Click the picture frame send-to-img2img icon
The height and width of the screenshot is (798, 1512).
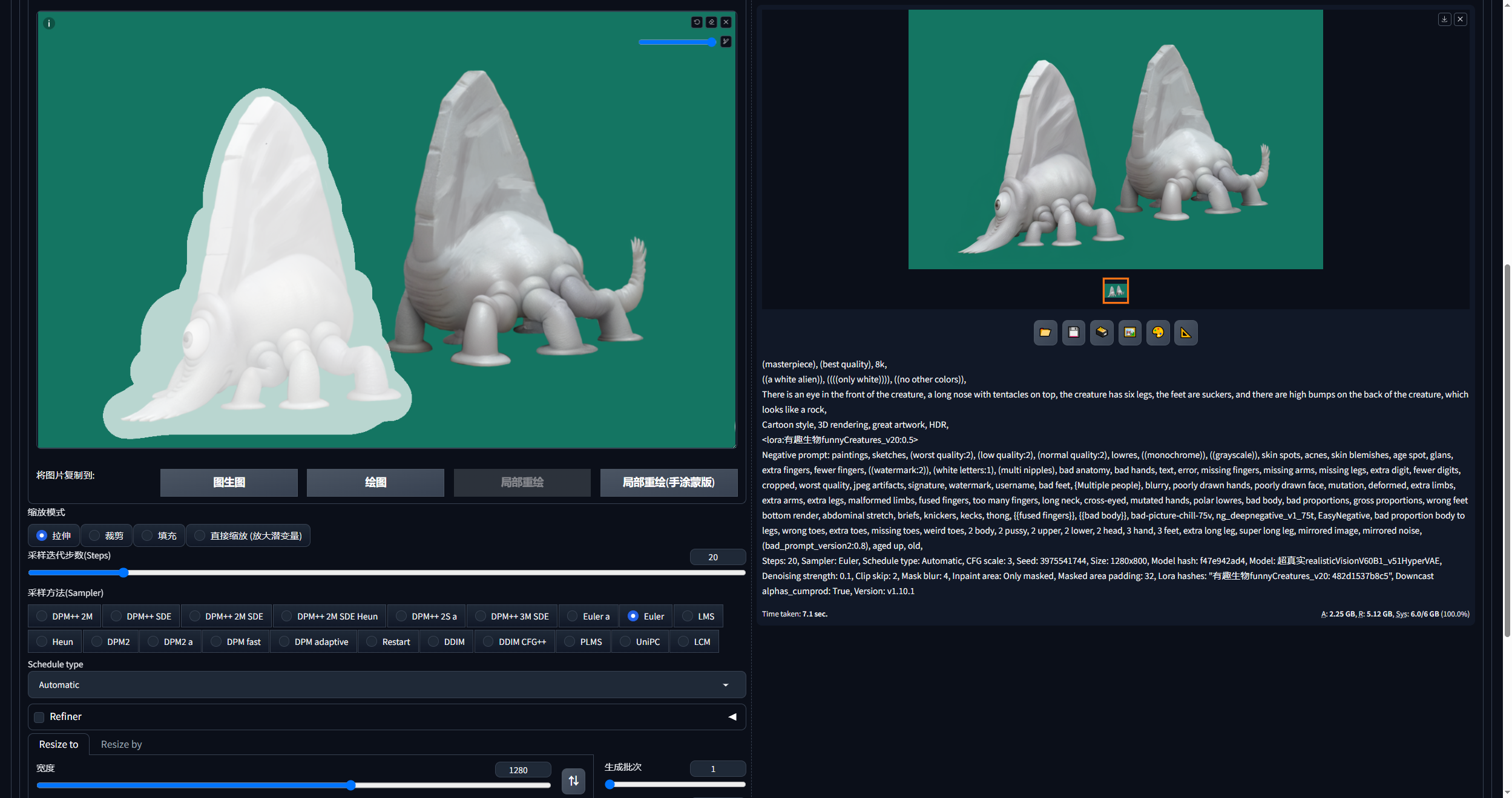[x=1129, y=333]
